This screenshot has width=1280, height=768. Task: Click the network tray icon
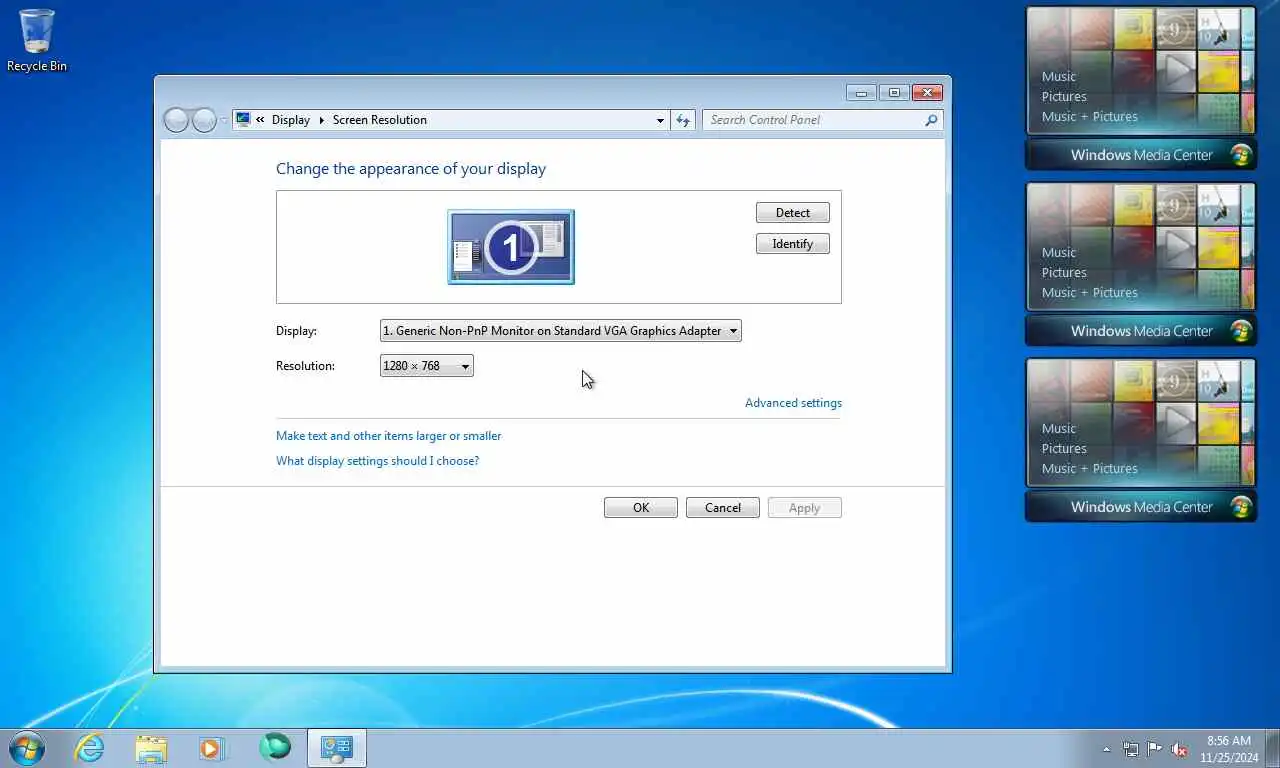click(1131, 749)
